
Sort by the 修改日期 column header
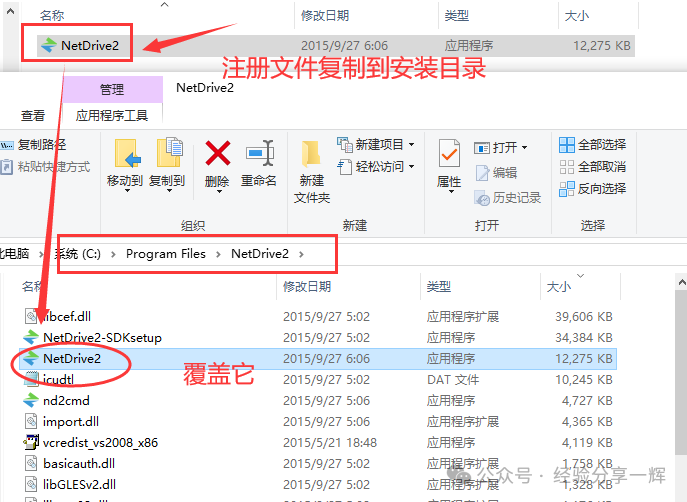point(306,287)
